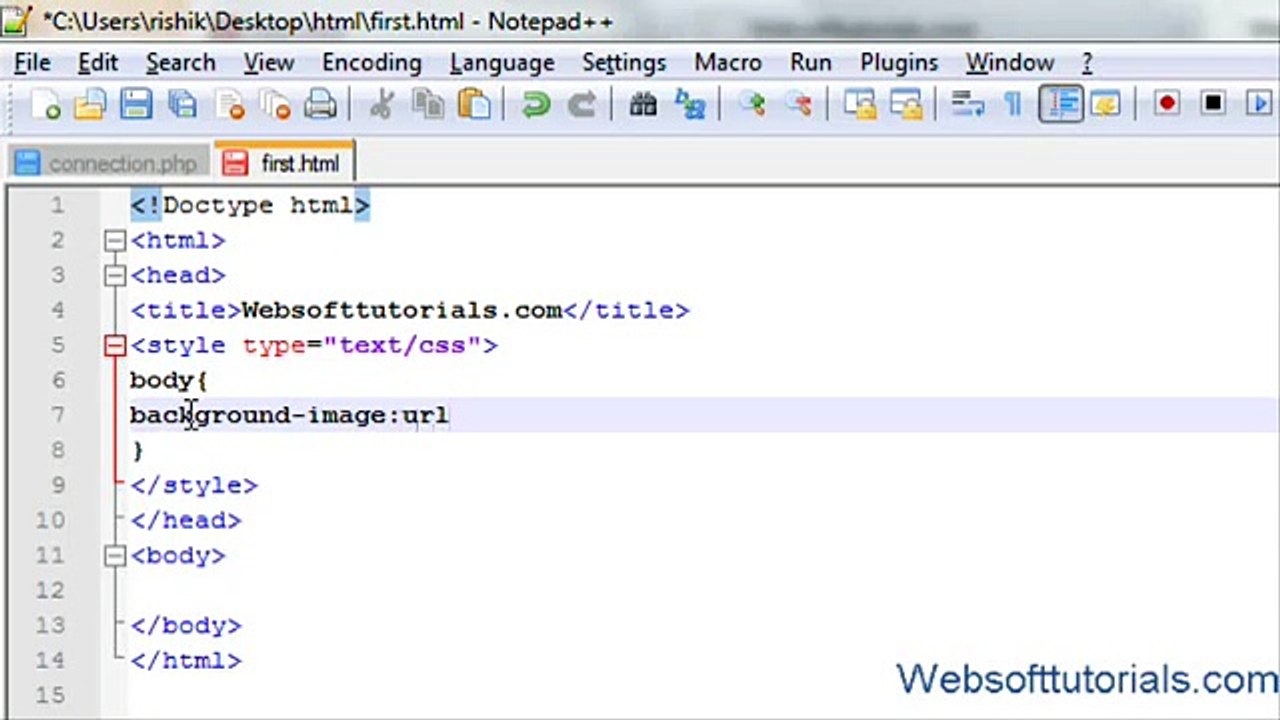Open the Macro menu
Viewport: 1280px width, 720px height.
click(728, 62)
